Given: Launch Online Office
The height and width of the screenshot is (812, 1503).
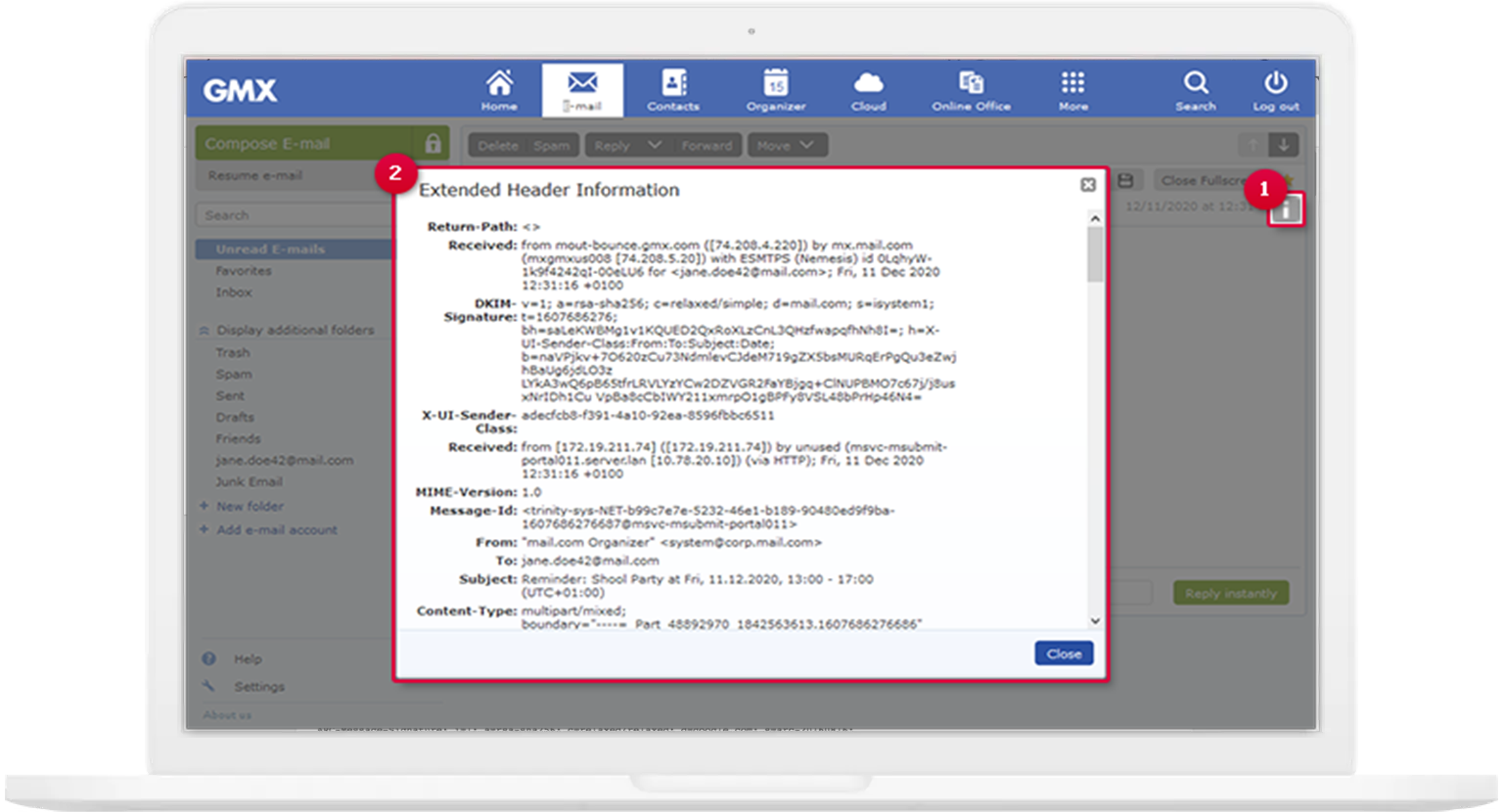Looking at the screenshot, I should coord(971,90).
